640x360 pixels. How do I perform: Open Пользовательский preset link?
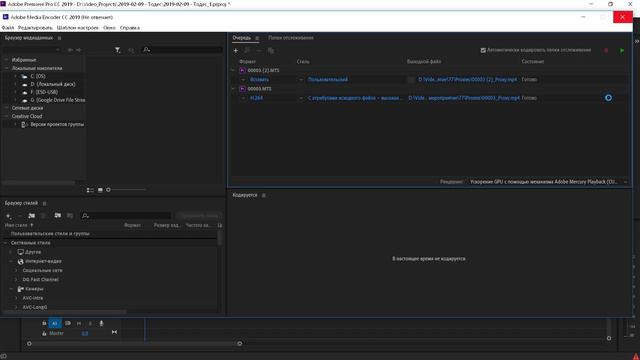(x=328, y=80)
